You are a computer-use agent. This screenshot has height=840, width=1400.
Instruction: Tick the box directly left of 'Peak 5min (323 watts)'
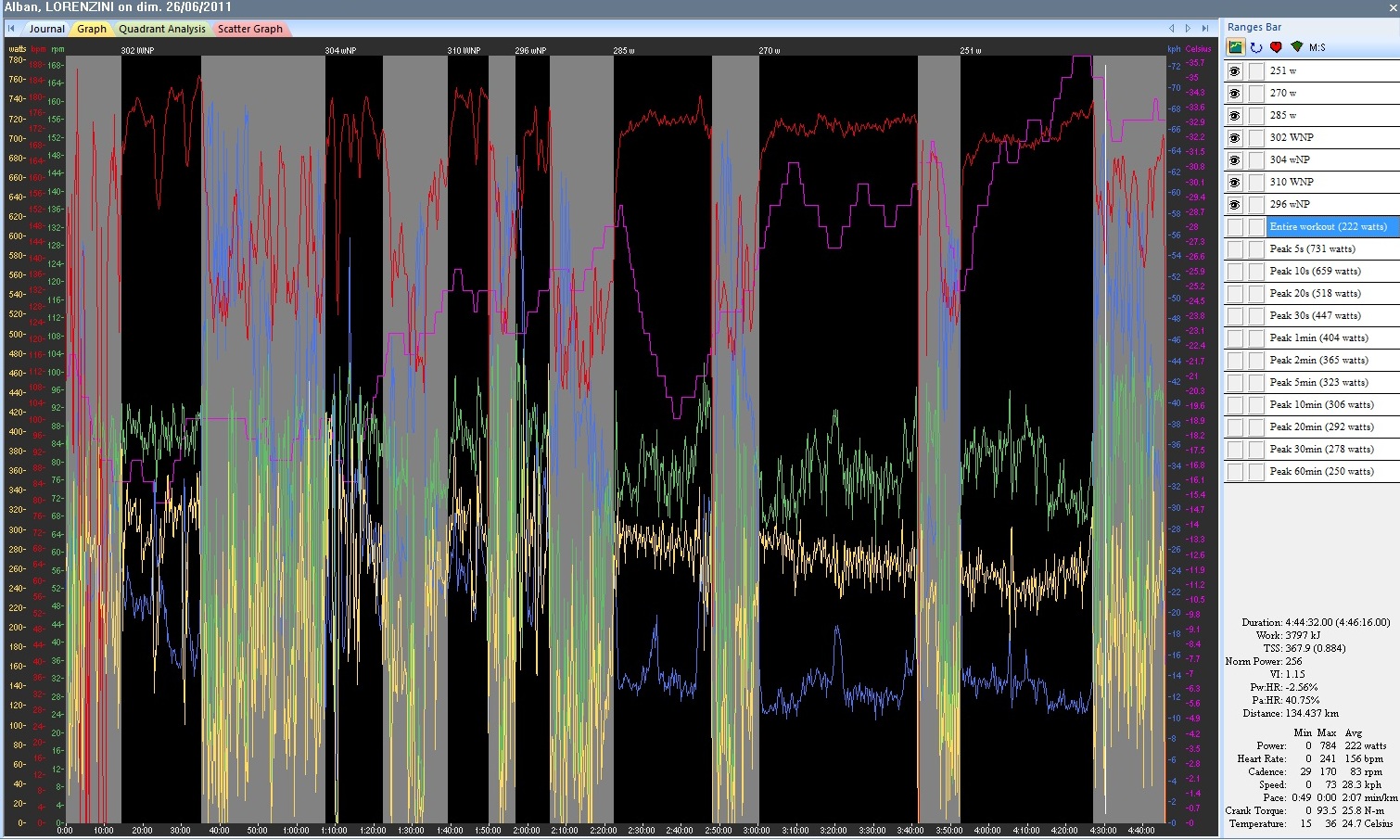1256,382
